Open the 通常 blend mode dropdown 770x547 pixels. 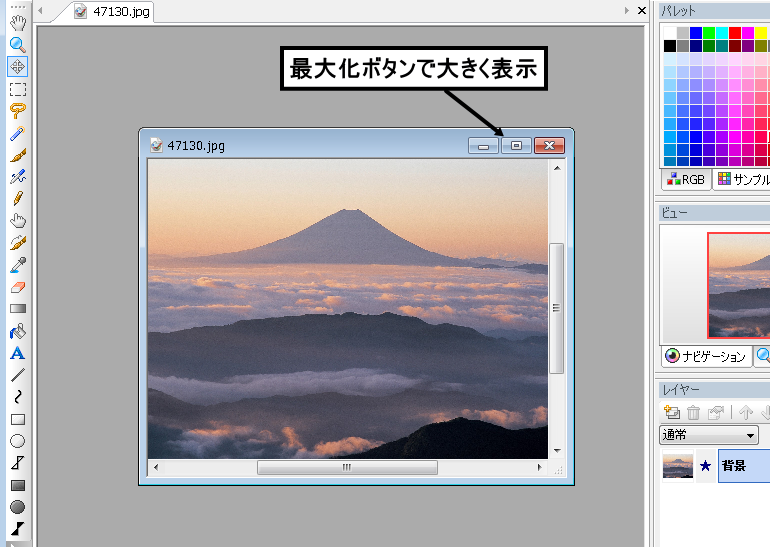[x=708, y=435]
